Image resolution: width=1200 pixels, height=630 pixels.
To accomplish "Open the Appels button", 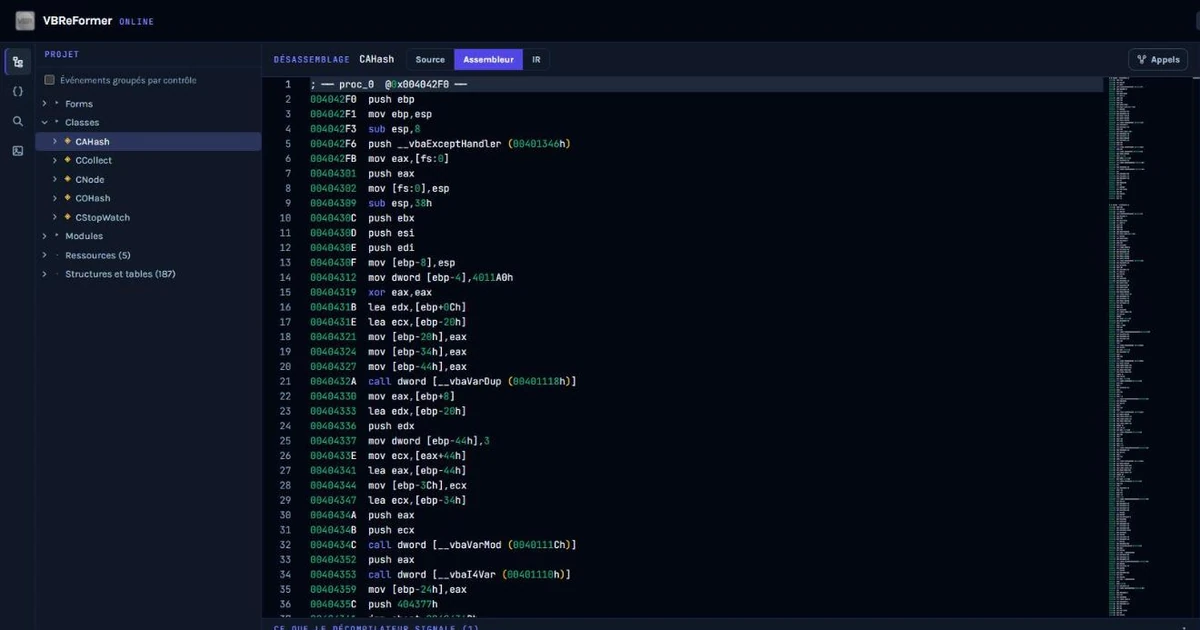I will point(1158,60).
